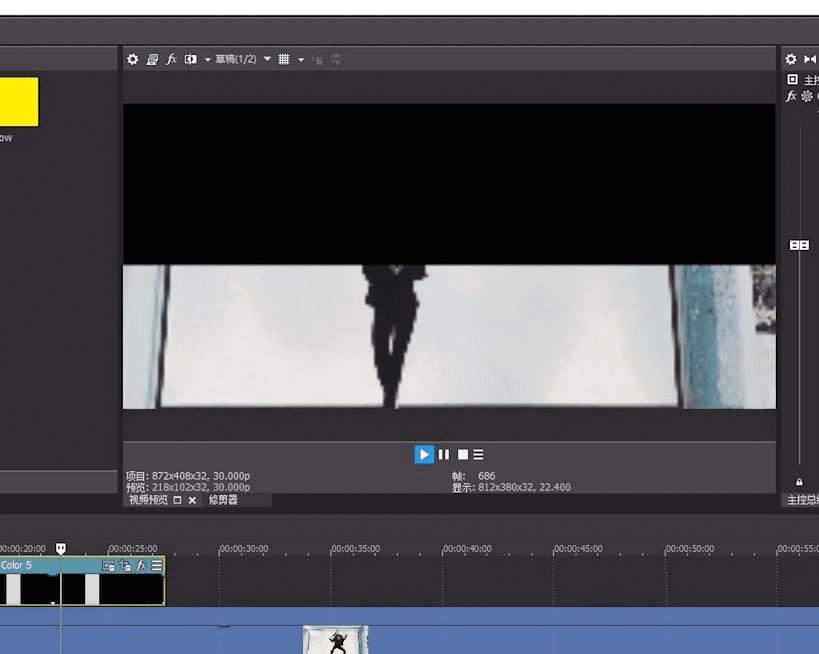The width and height of the screenshot is (819, 654).
Task: Switch to 视频预览 tab
Action: (148, 500)
